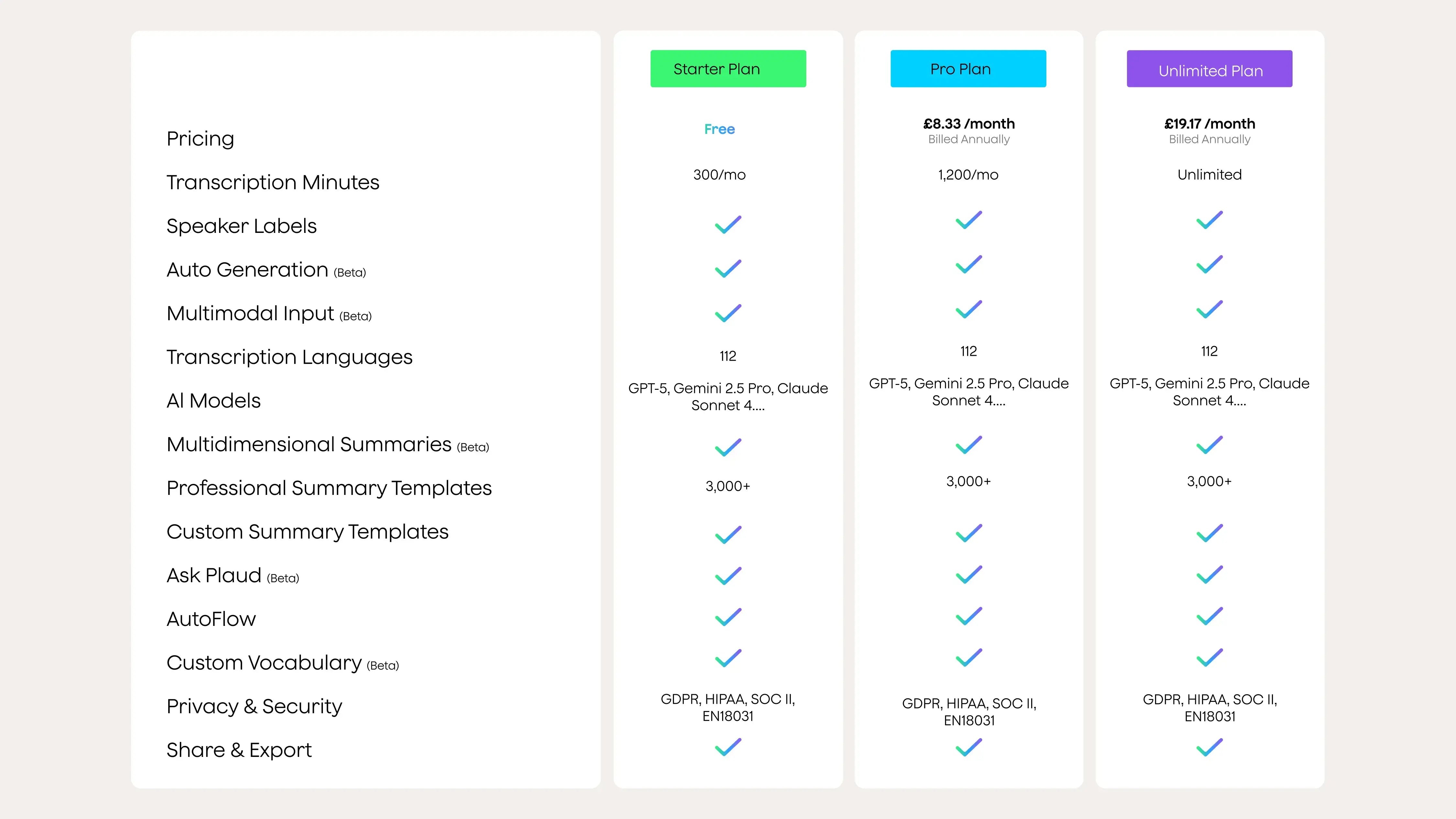1456x819 pixels.
Task: Click the Transcription Minutes row label
Action: 272,182
